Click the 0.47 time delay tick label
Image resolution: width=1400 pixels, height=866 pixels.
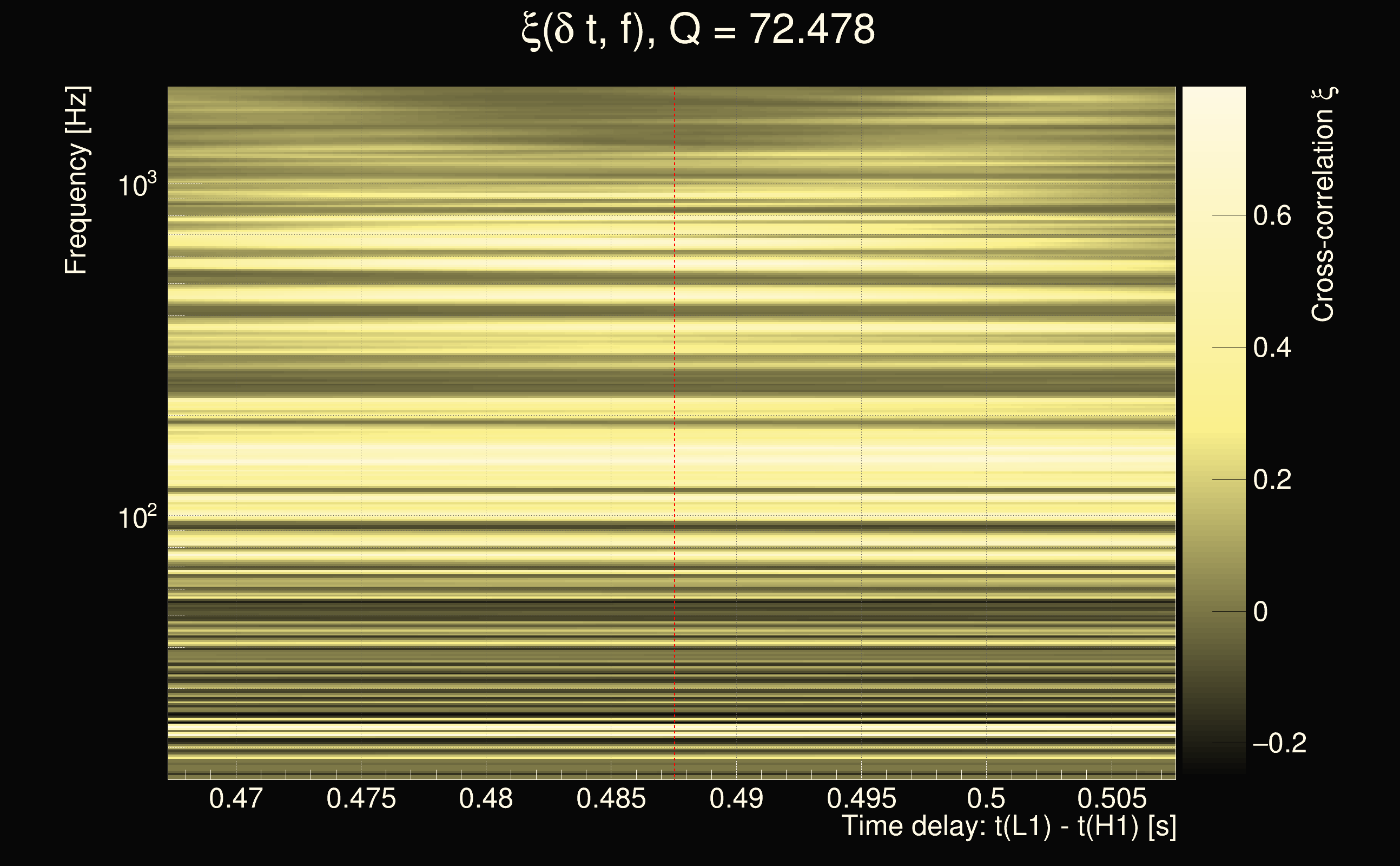tap(236, 798)
